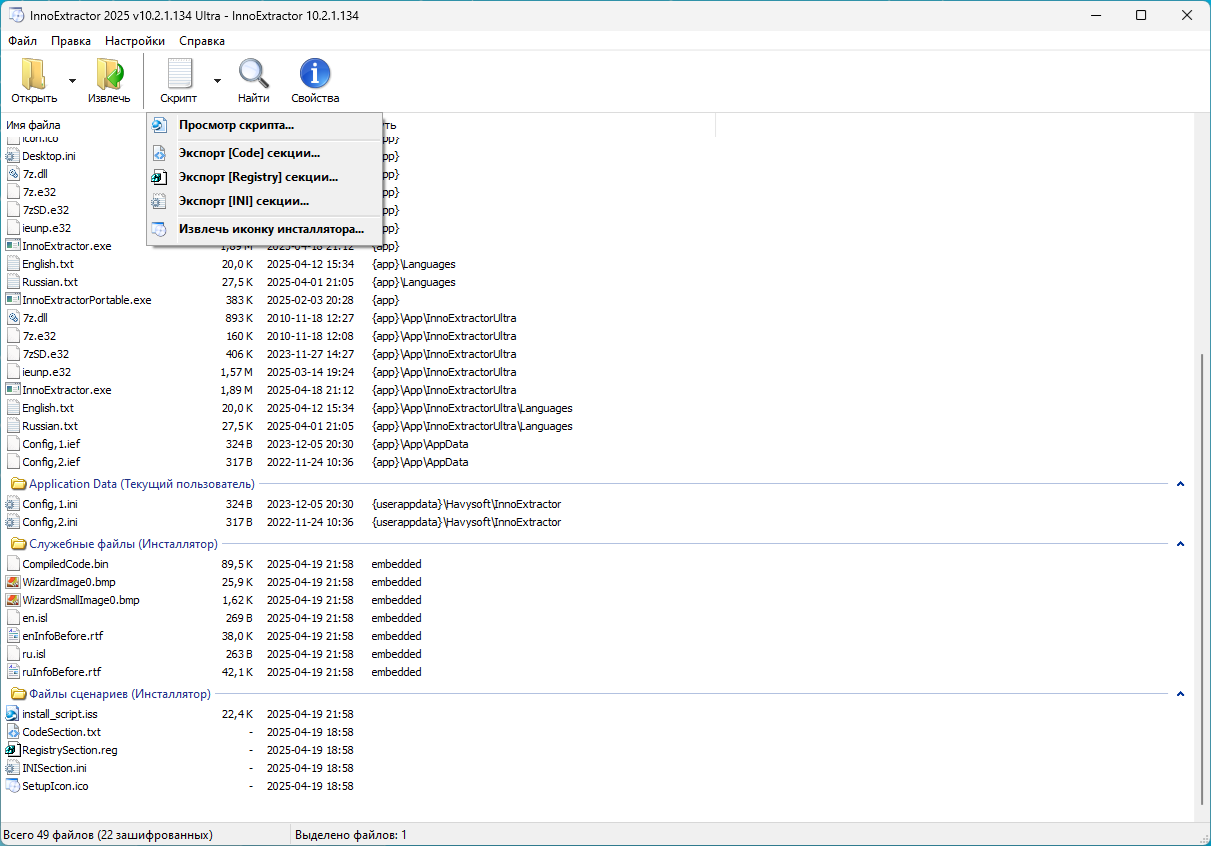Click the Script (Скрипт) toolbar button
Screen dimensions: 1211x846
tap(179, 81)
